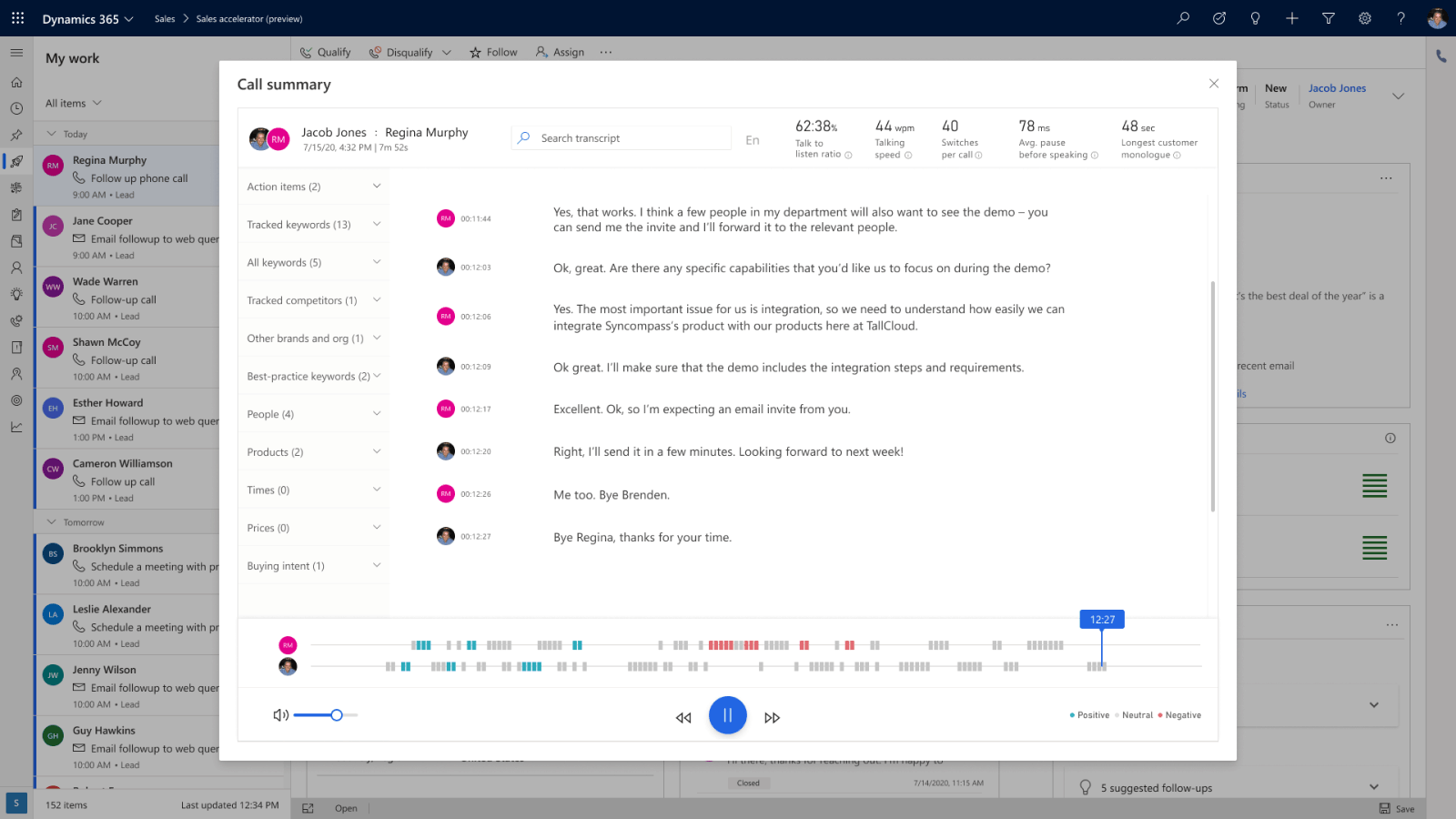Image resolution: width=1456 pixels, height=819 pixels.
Task: Open the more commands ellipsis
Action: 606,53
